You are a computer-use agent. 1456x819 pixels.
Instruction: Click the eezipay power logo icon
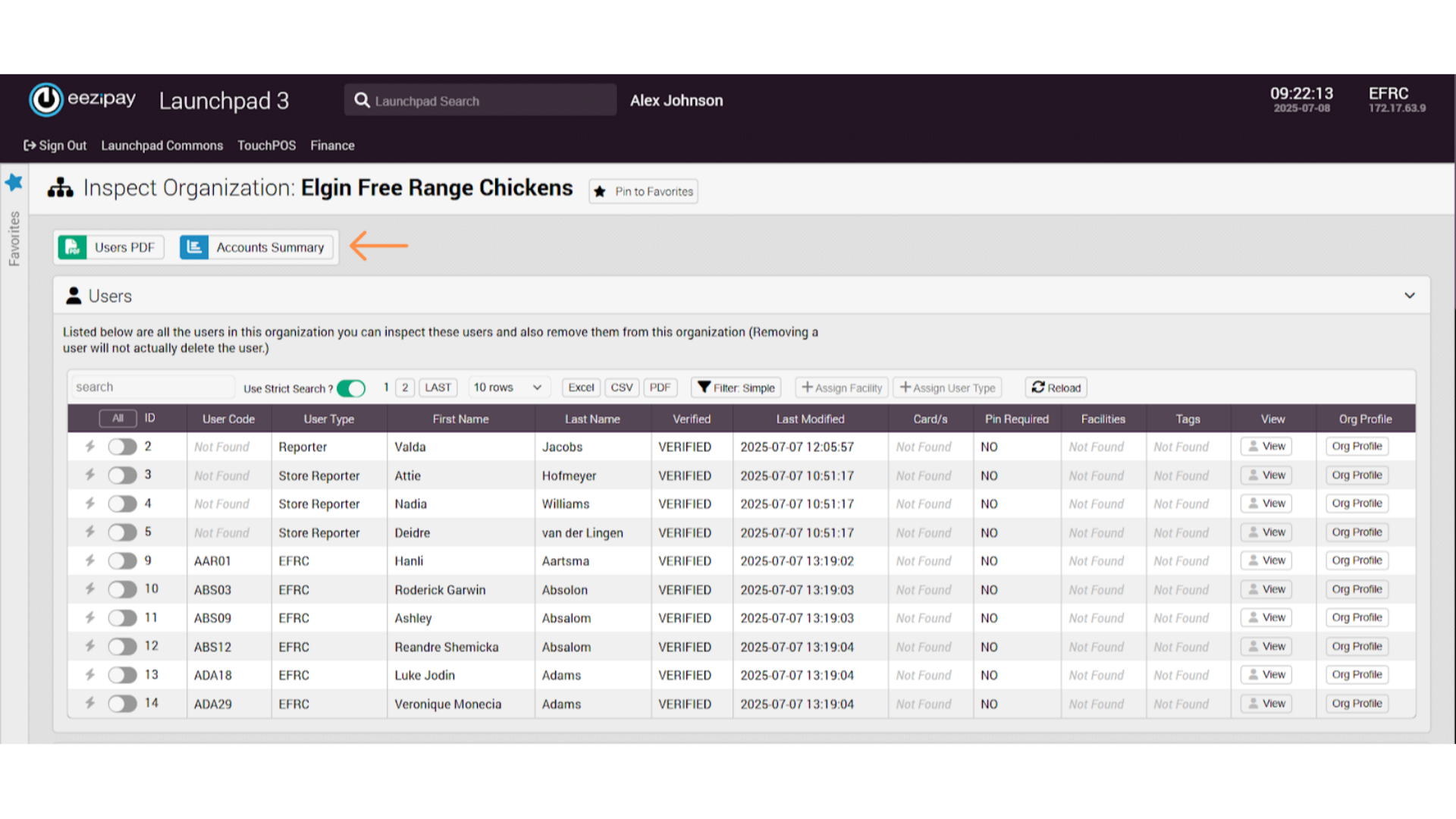point(45,99)
